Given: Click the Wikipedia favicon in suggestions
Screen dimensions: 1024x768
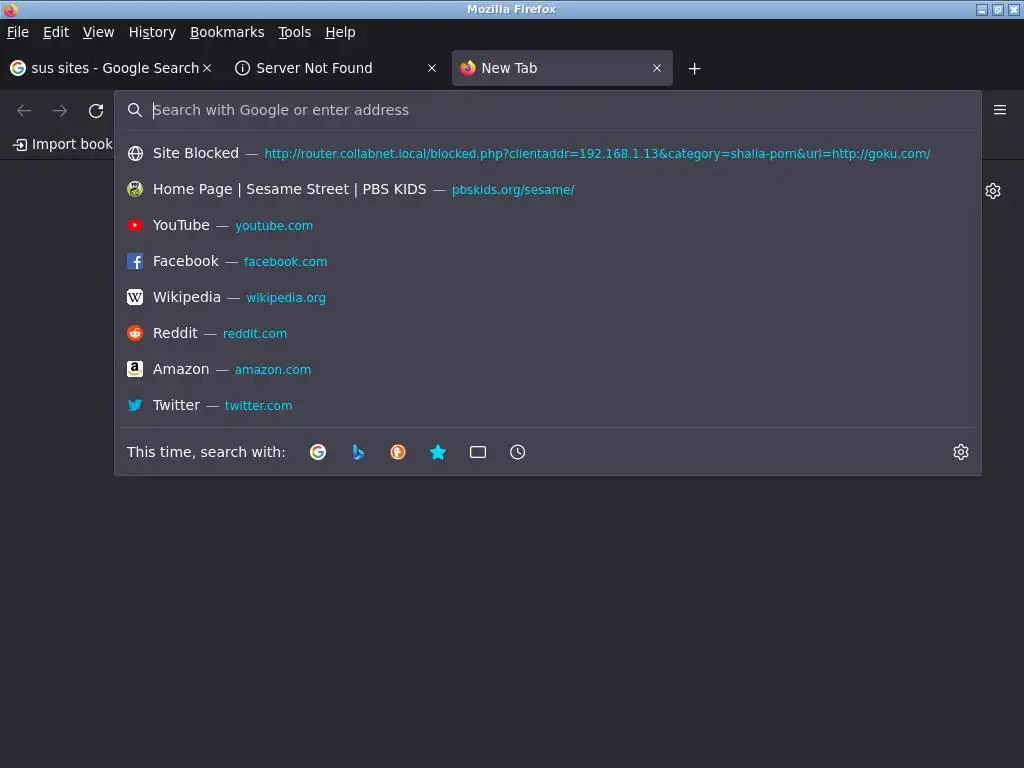Looking at the screenshot, I should [135, 297].
